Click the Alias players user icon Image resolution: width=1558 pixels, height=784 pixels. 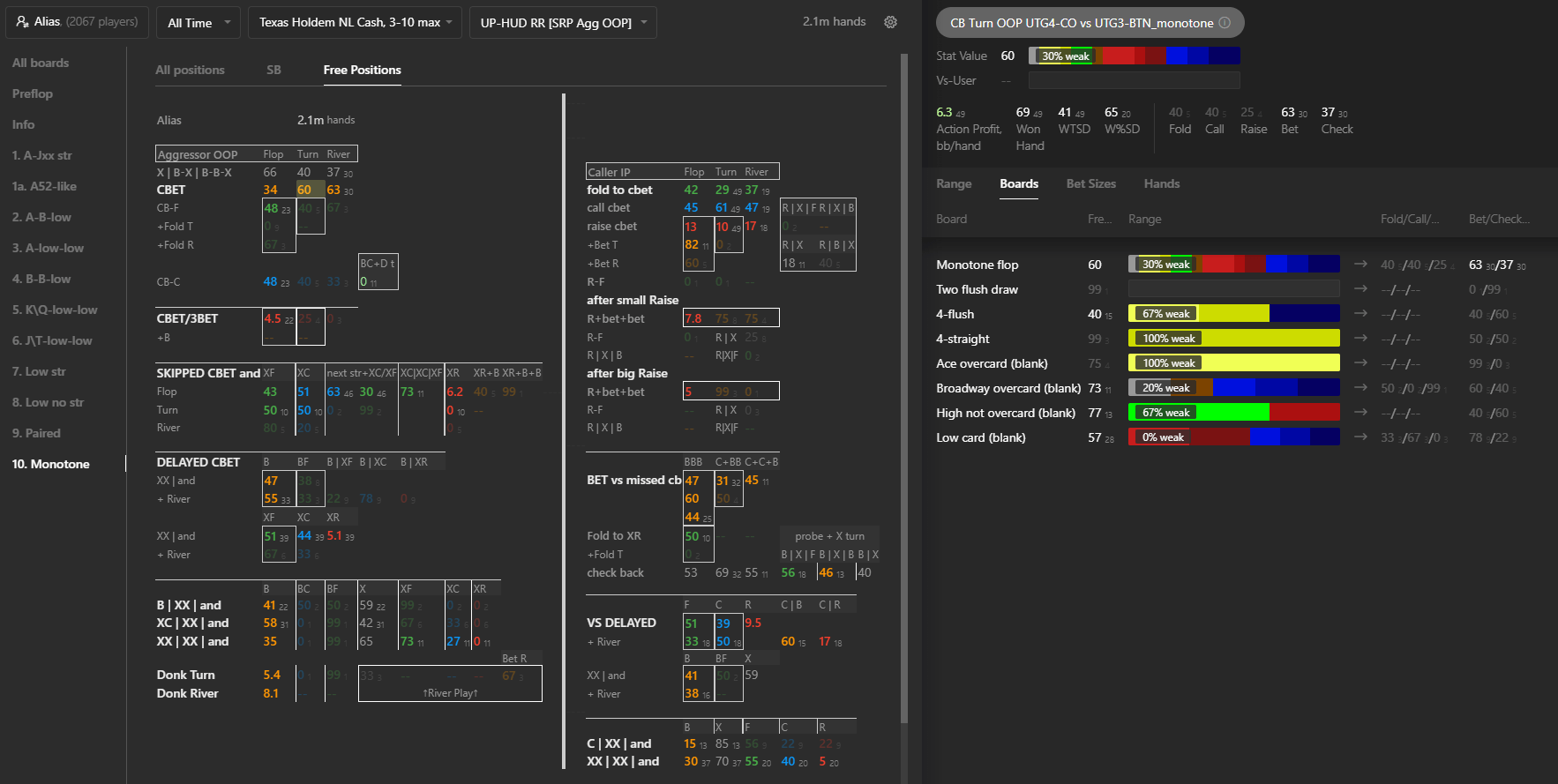click(x=22, y=21)
